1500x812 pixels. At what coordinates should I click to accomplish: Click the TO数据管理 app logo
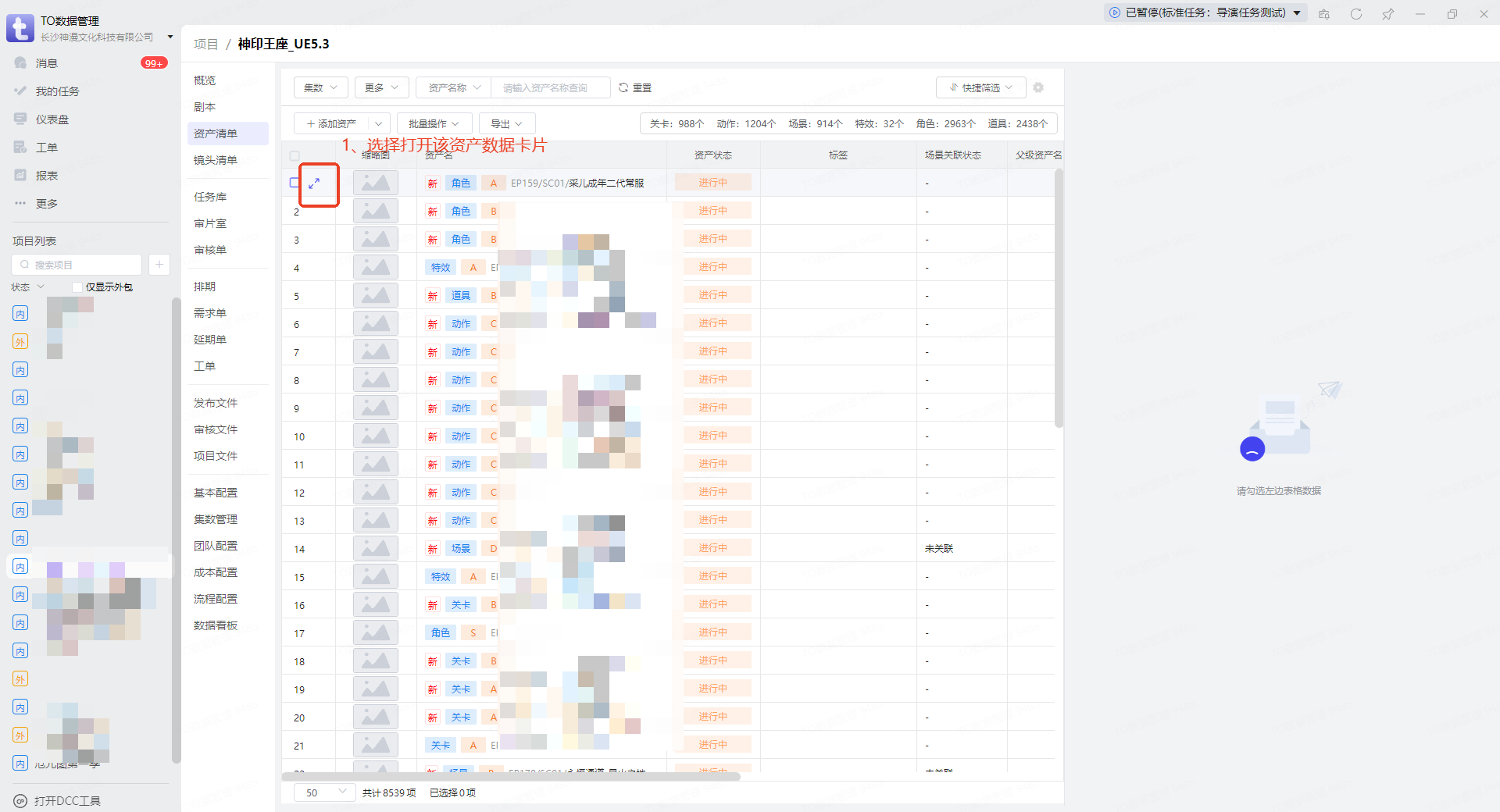pos(20,28)
